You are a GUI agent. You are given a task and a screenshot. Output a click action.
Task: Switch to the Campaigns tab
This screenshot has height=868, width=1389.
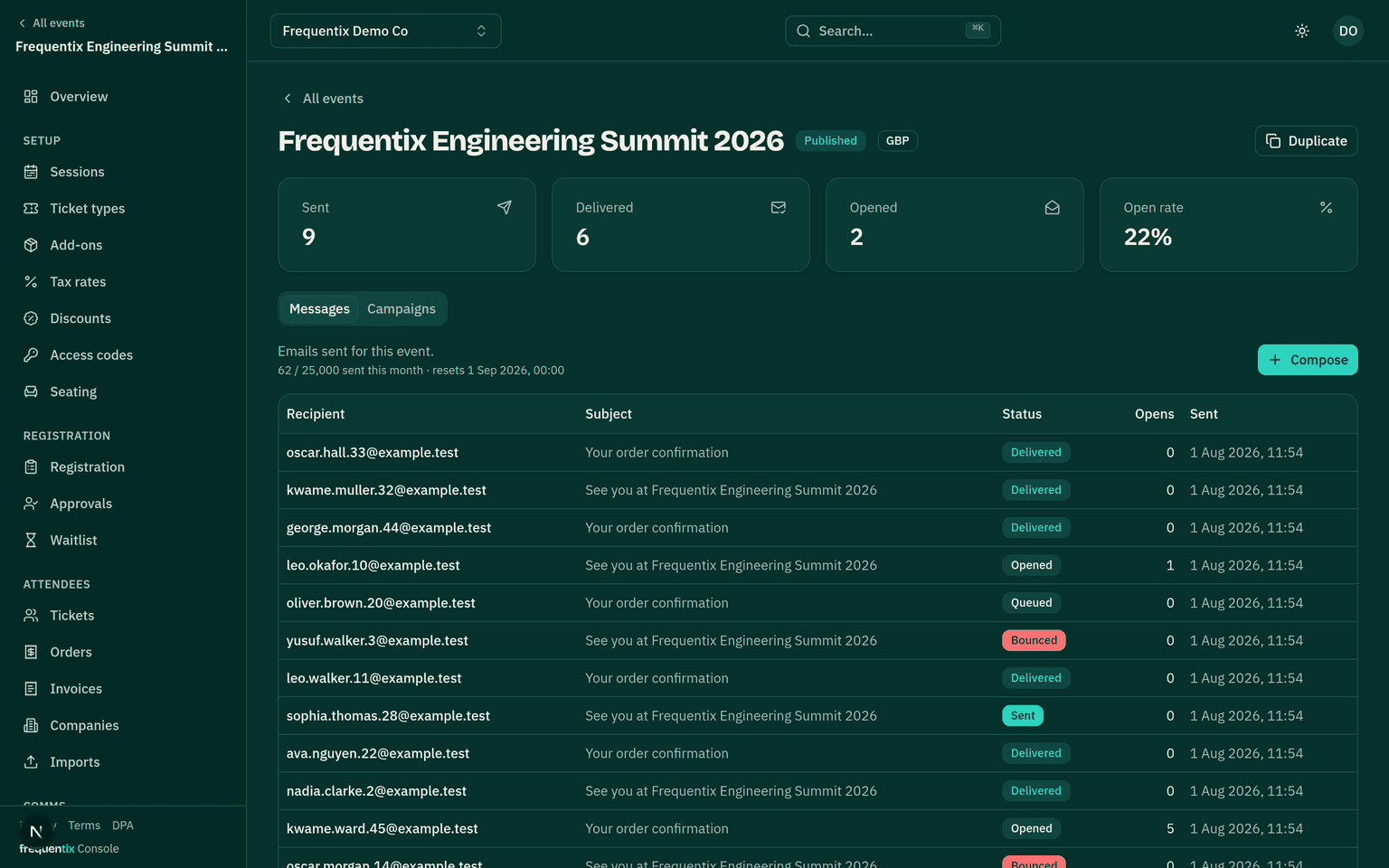(402, 308)
